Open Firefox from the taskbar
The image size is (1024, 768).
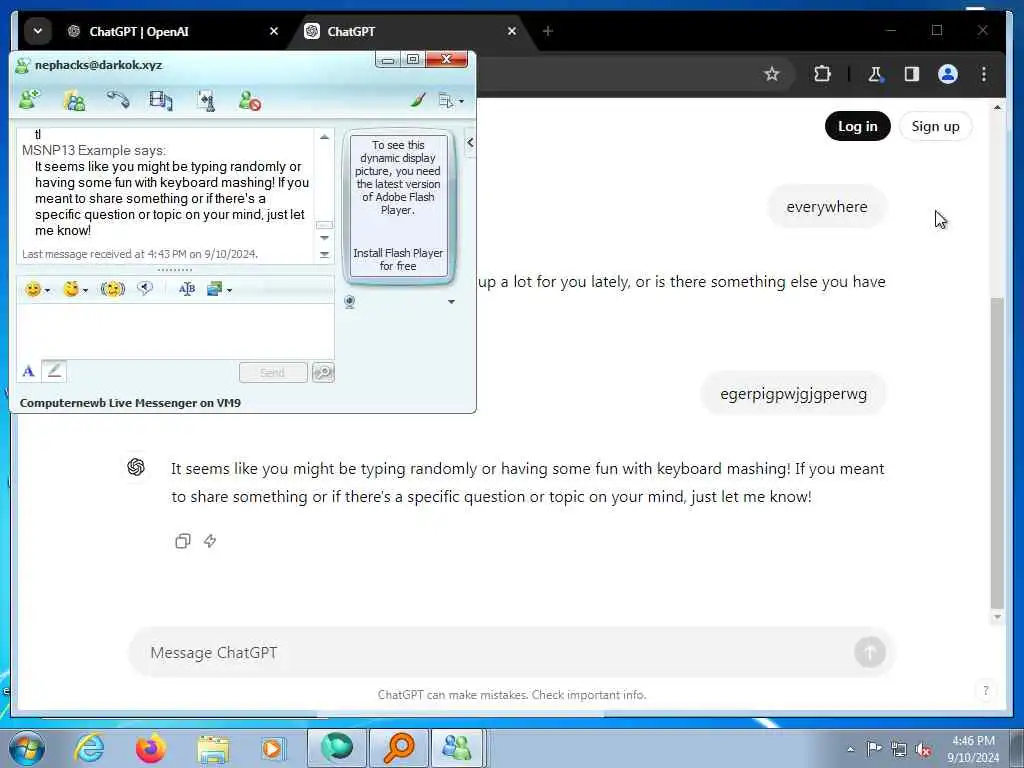coord(151,748)
